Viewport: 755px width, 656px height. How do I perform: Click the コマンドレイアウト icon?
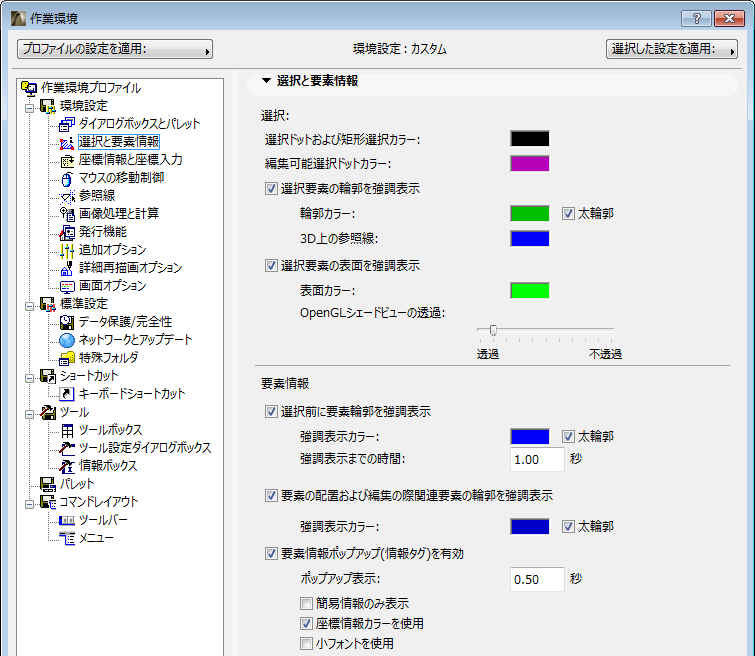click(x=47, y=502)
